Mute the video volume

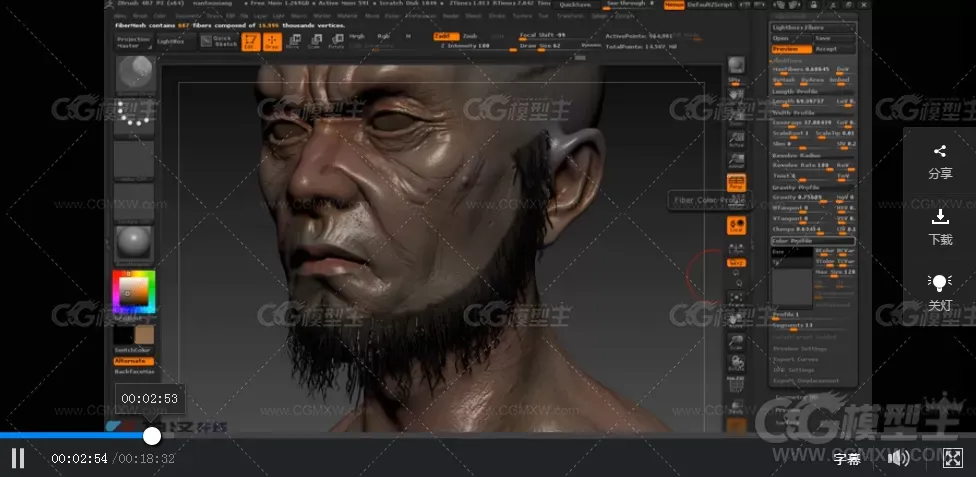click(x=898, y=459)
